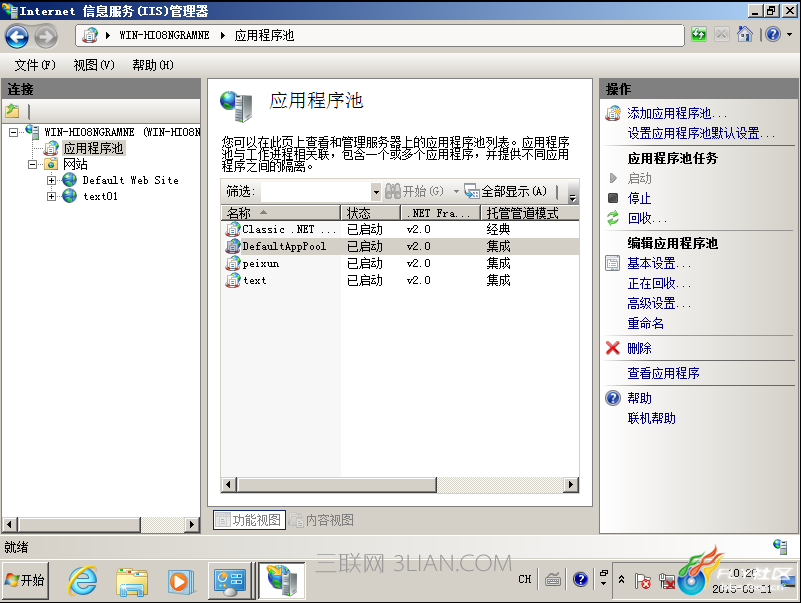
Task: Click 帮助 in the actions pane
Action: click(639, 398)
